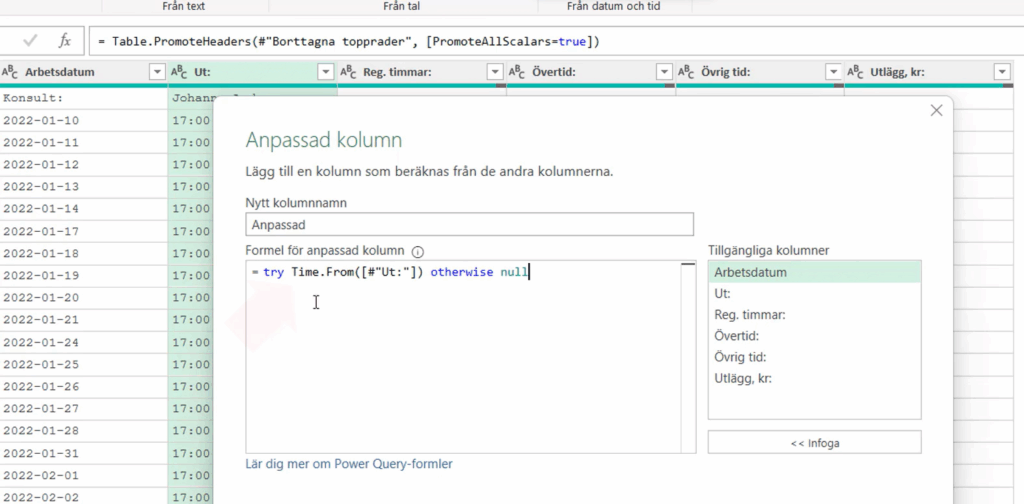Screen dimensions: 1024x504
Task: Open the Ut: column filter dropdown
Action: tap(325, 72)
